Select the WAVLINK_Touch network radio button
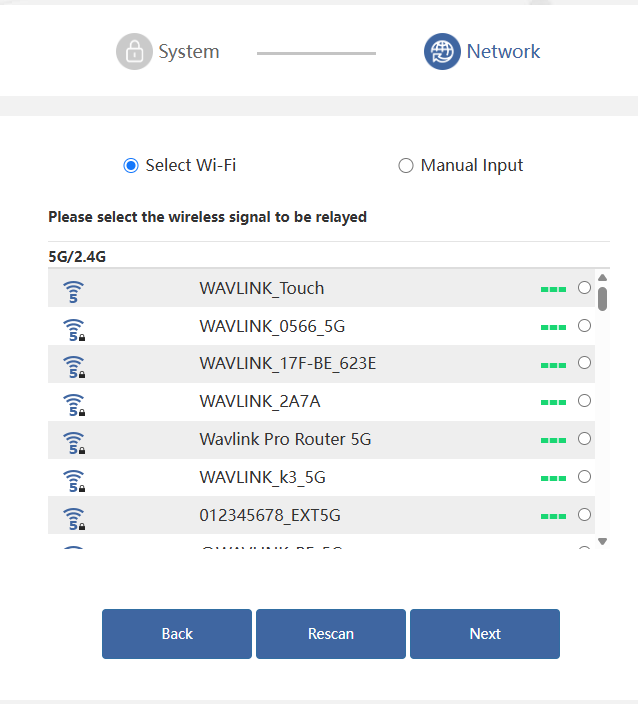 pyautogui.click(x=584, y=287)
